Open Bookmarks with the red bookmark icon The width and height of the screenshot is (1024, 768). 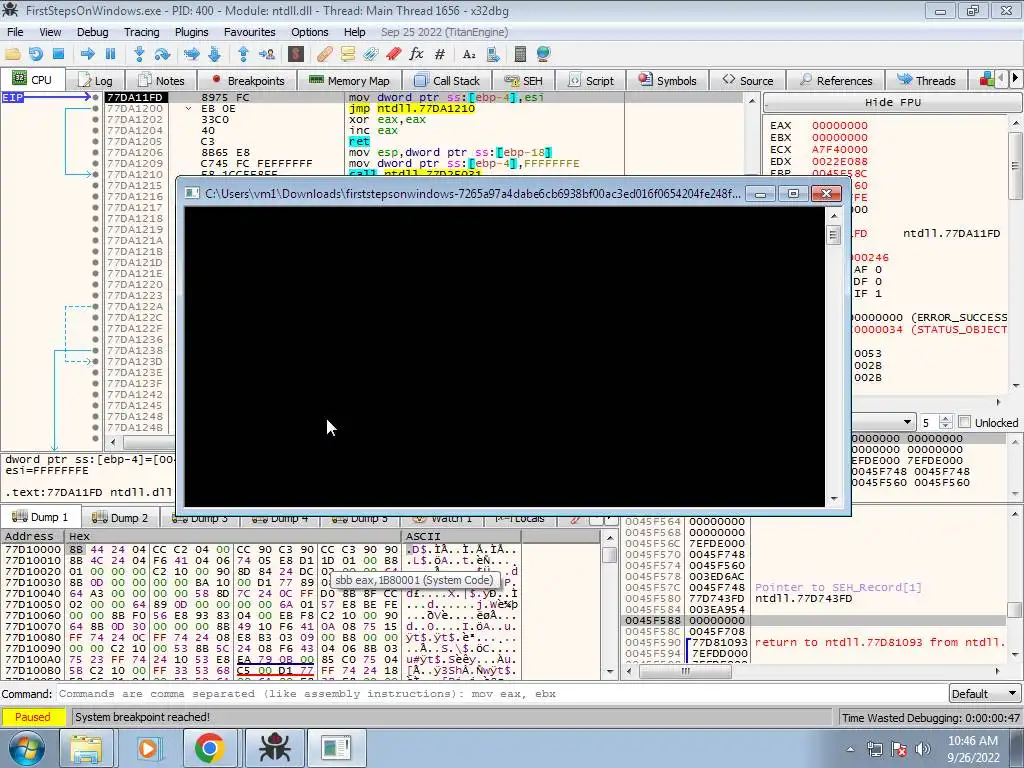tap(393, 54)
